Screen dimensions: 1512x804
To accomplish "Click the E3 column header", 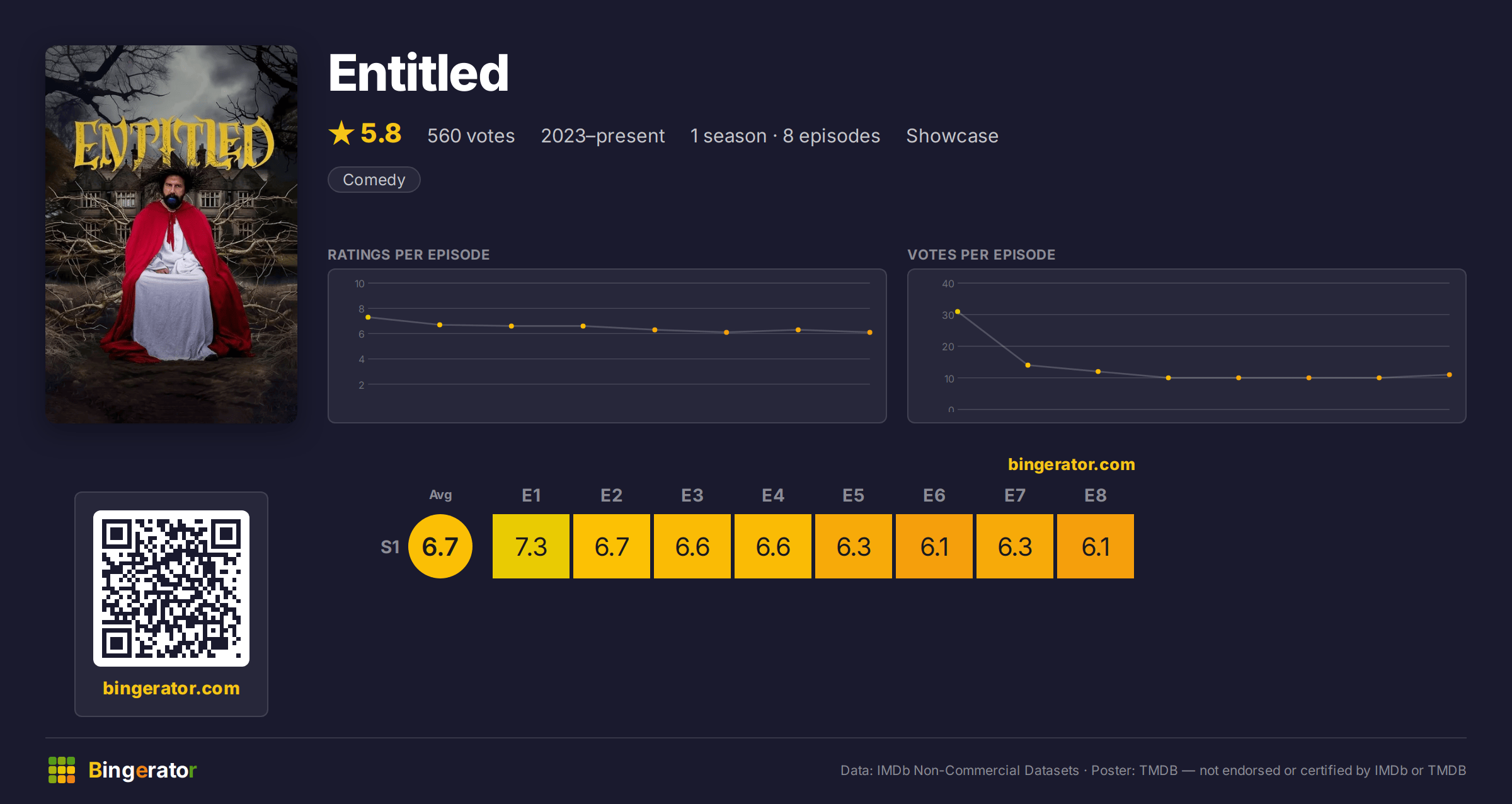I will point(692,495).
